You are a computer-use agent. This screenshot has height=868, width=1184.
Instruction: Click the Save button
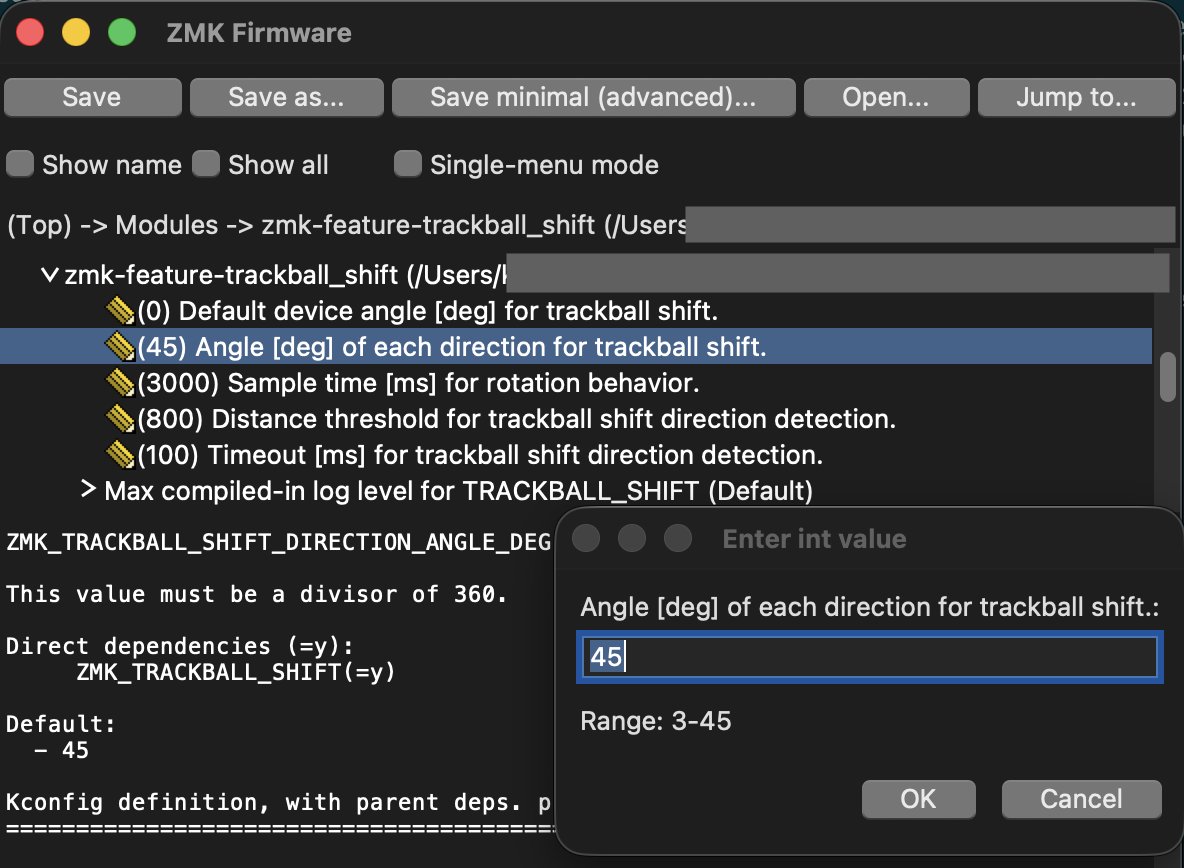(92, 97)
